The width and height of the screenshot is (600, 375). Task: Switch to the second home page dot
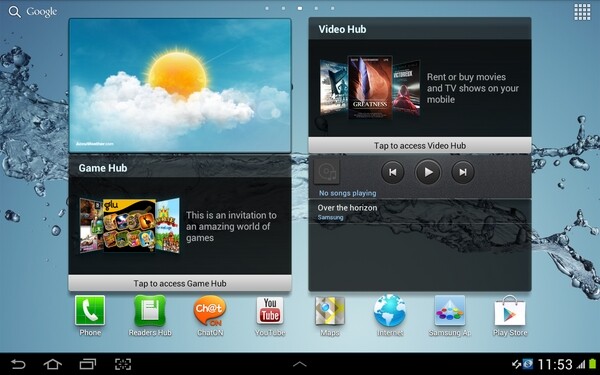(283, 8)
